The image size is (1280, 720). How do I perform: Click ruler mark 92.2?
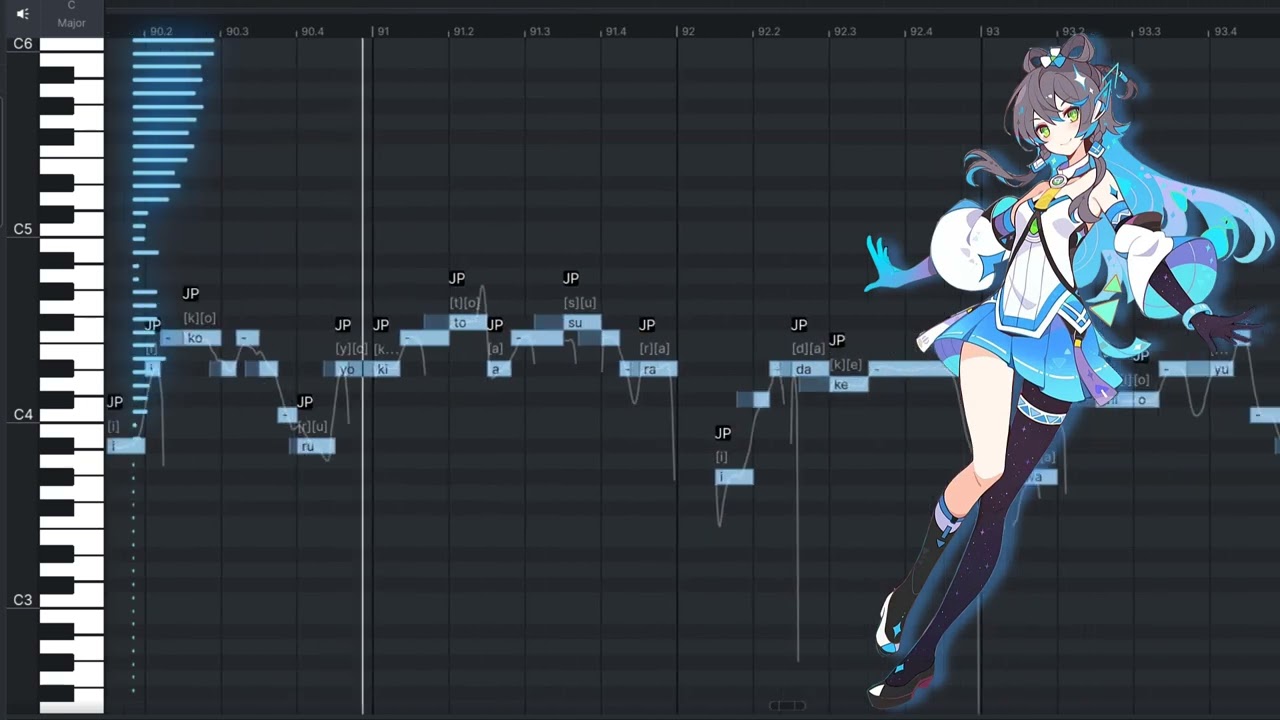(x=768, y=32)
